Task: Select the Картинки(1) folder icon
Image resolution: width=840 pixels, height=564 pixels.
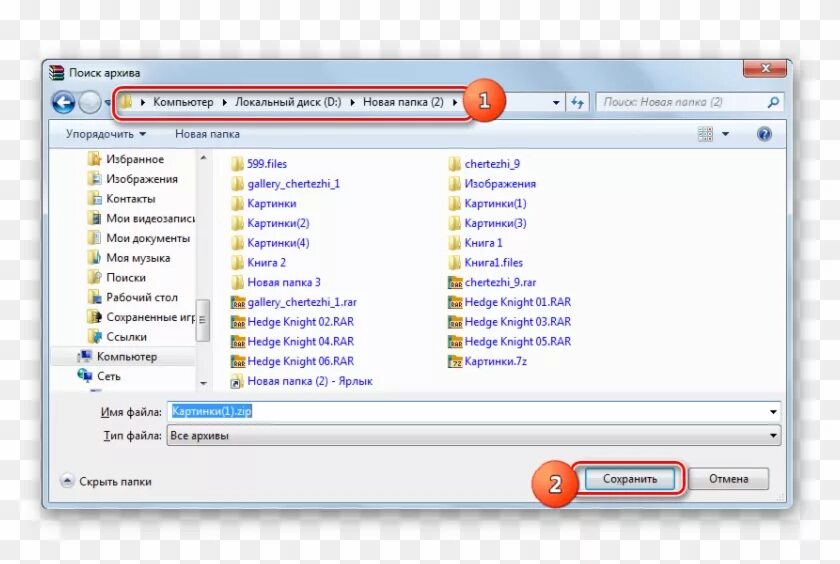Action: coord(455,204)
